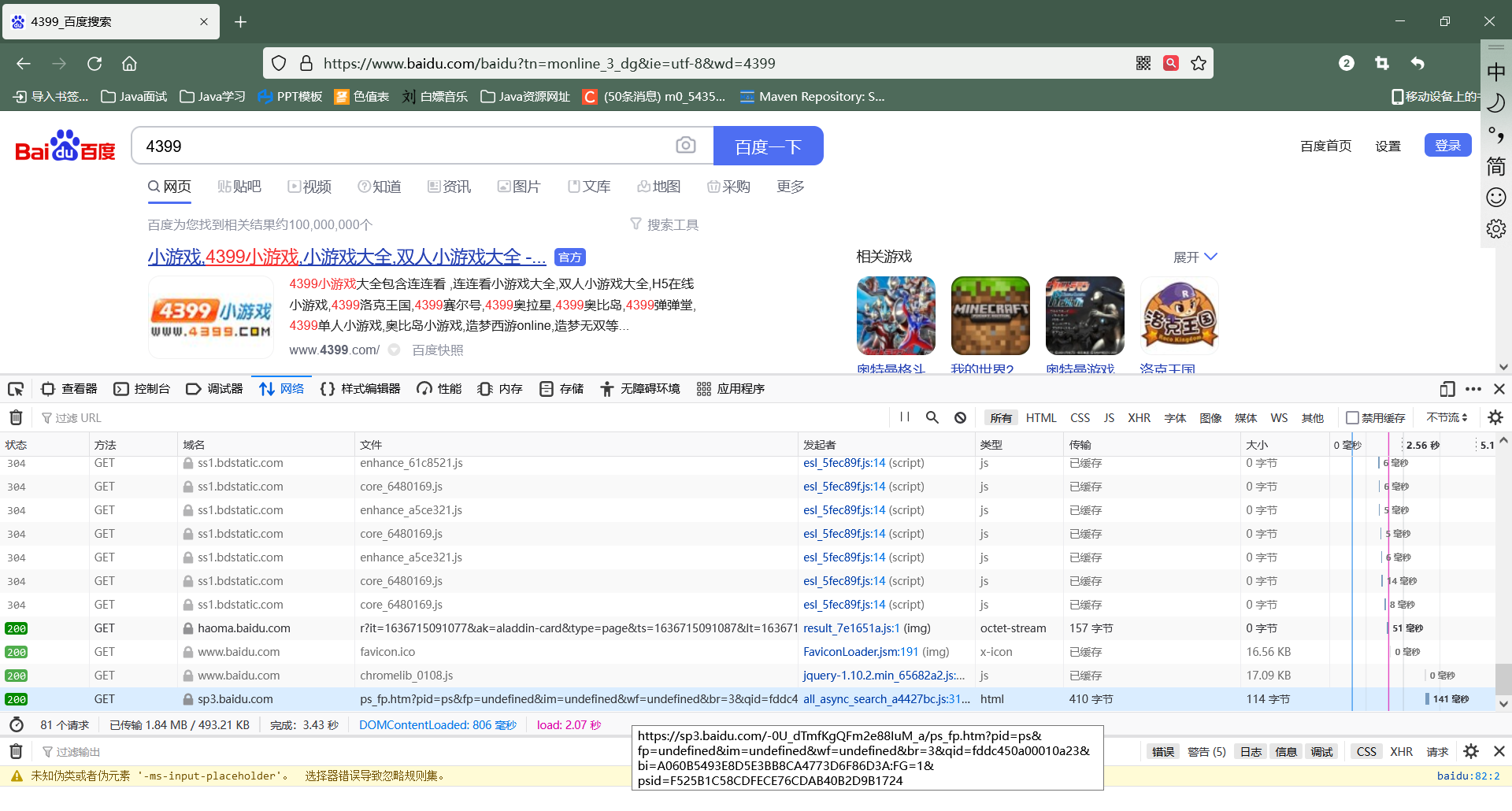Open the 更多 search categories menu
Screen dimensions: 1512x811
(790, 187)
